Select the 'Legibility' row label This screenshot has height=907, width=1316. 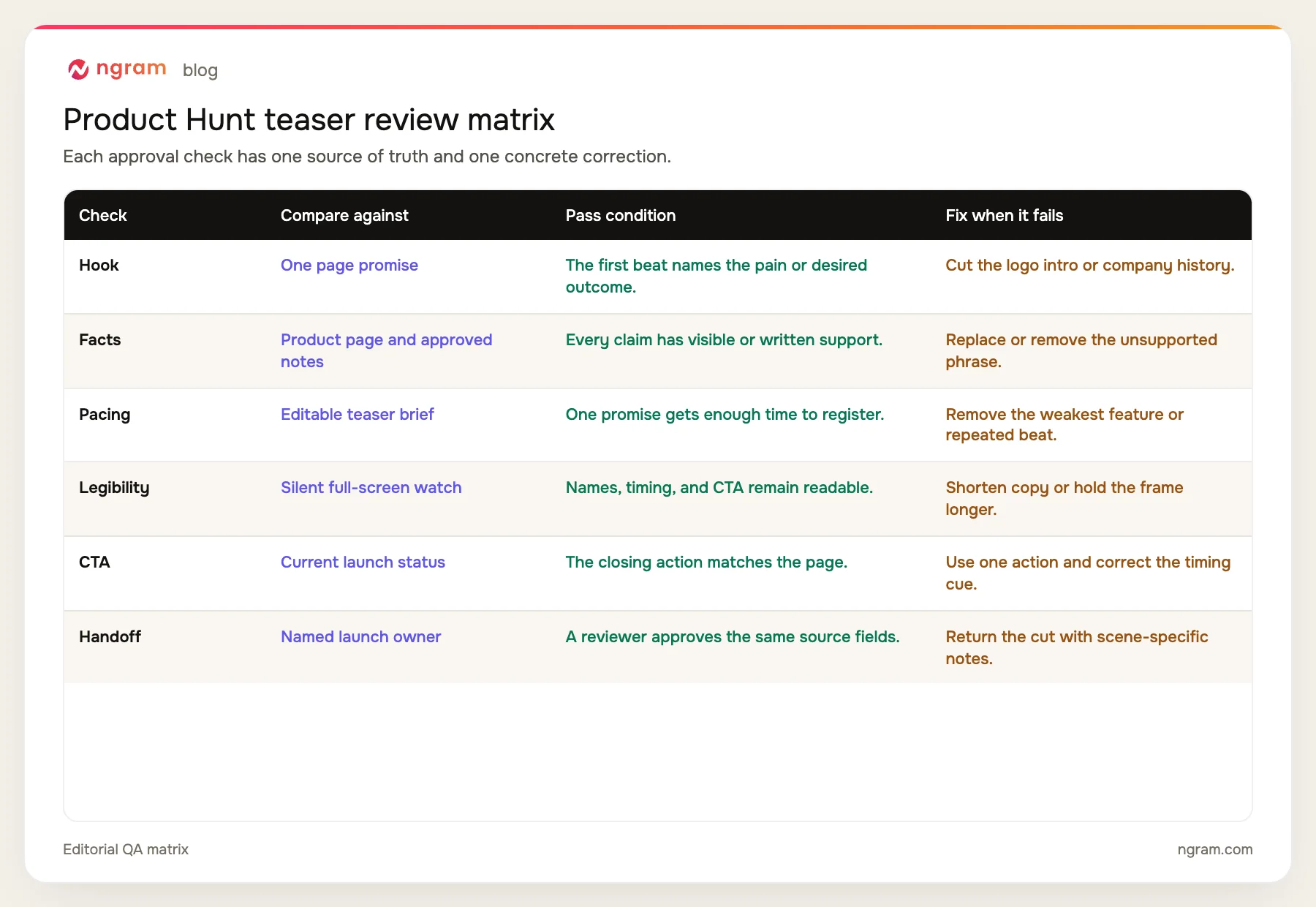pos(114,487)
